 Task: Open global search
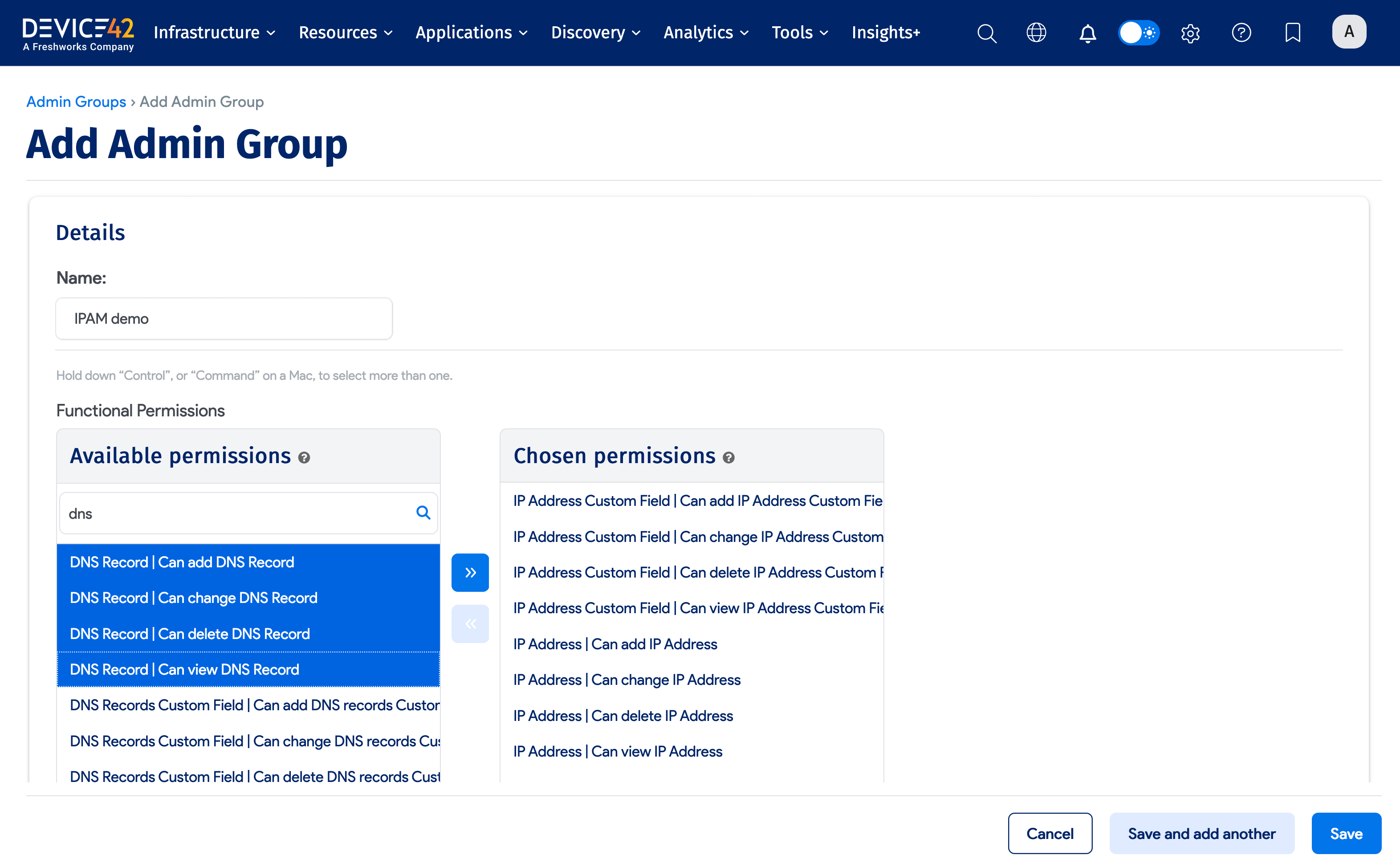coord(987,33)
